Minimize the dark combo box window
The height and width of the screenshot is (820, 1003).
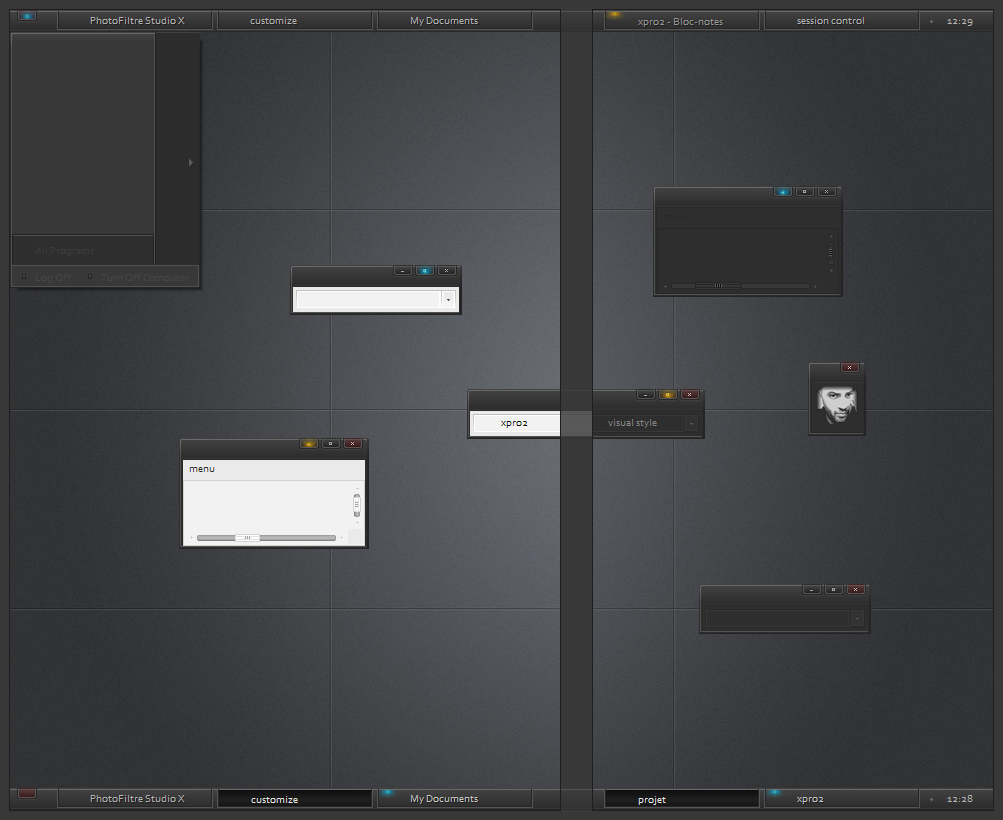[812, 590]
